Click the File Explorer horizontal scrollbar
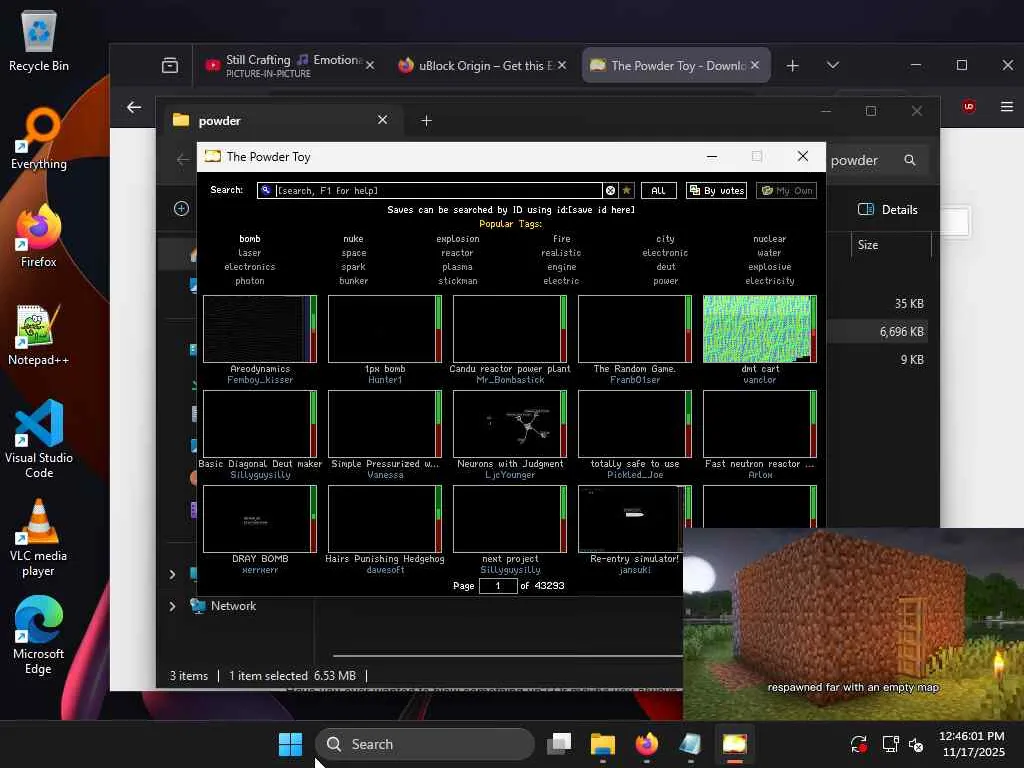The width and height of the screenshot is (1024, 768). click(507, 655)
